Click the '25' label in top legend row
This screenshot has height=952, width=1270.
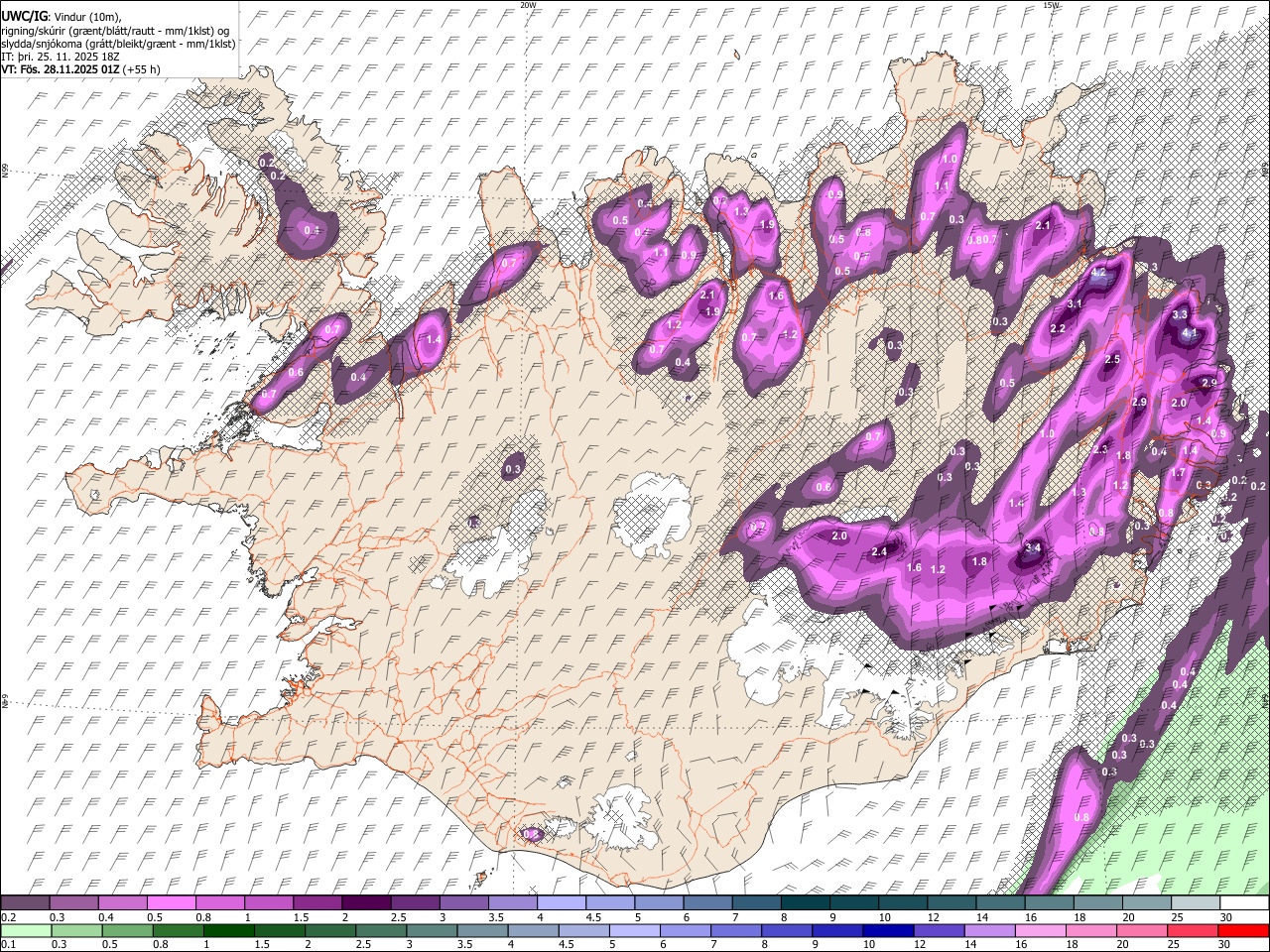click(x=1178, y=917)
